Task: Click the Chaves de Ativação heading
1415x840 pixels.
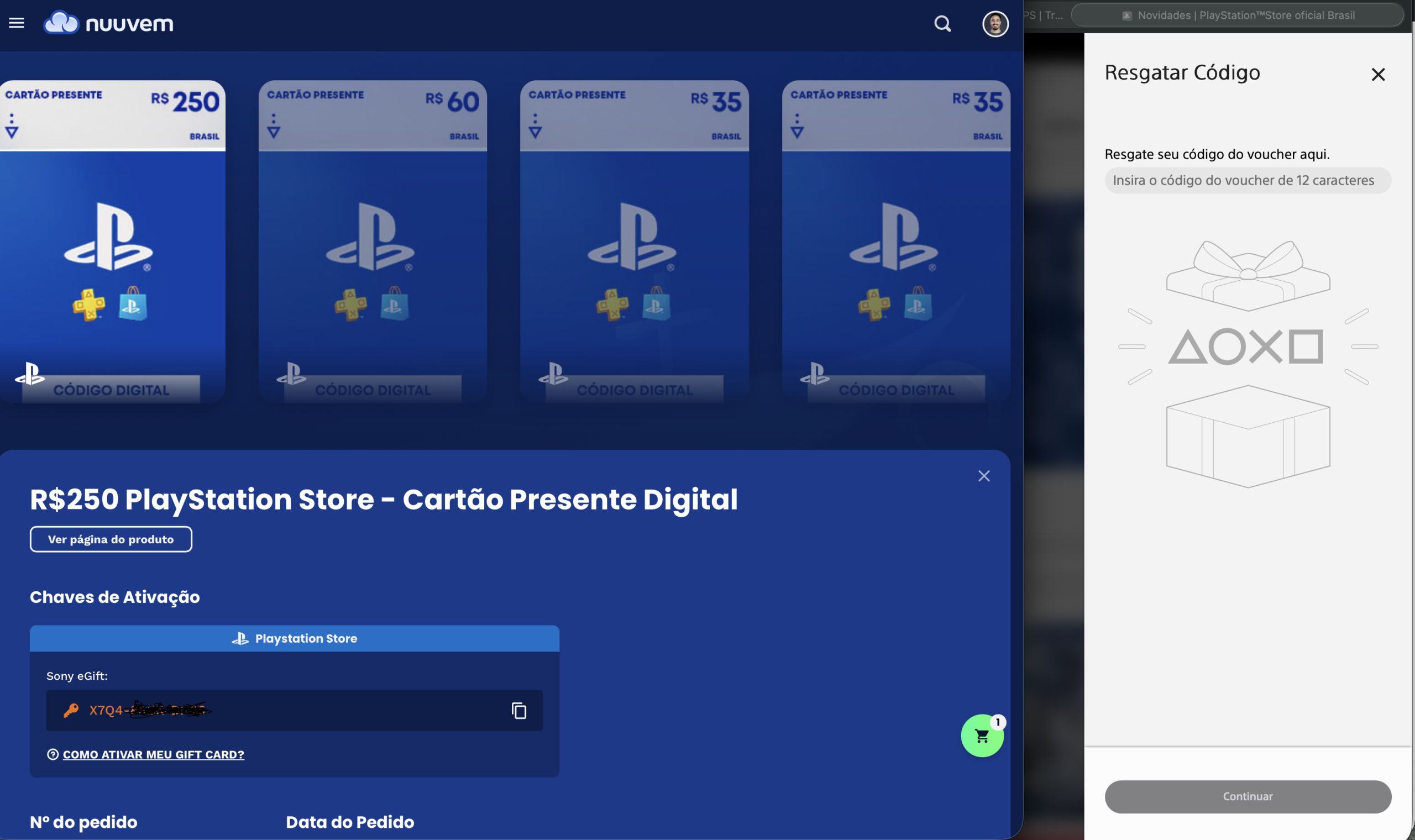Action: [114, 597]
